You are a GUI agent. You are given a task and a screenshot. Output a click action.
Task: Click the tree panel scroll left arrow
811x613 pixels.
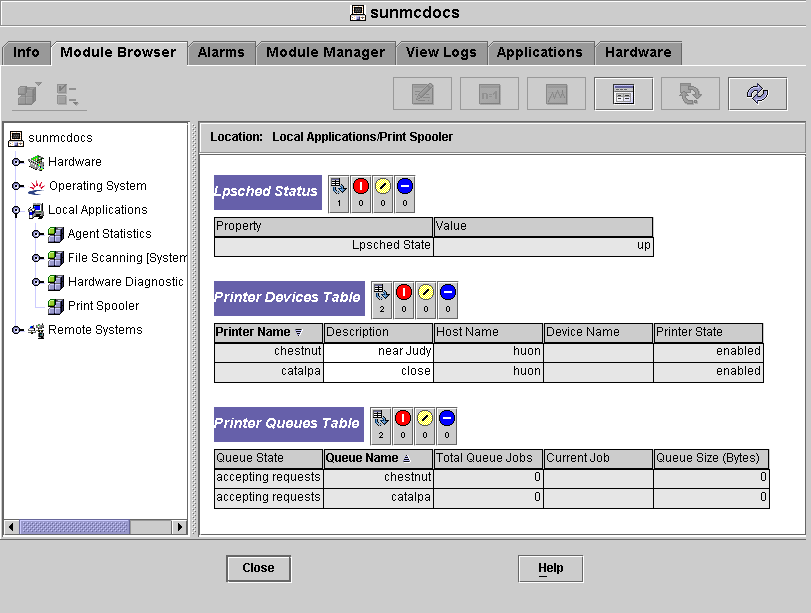11,527
